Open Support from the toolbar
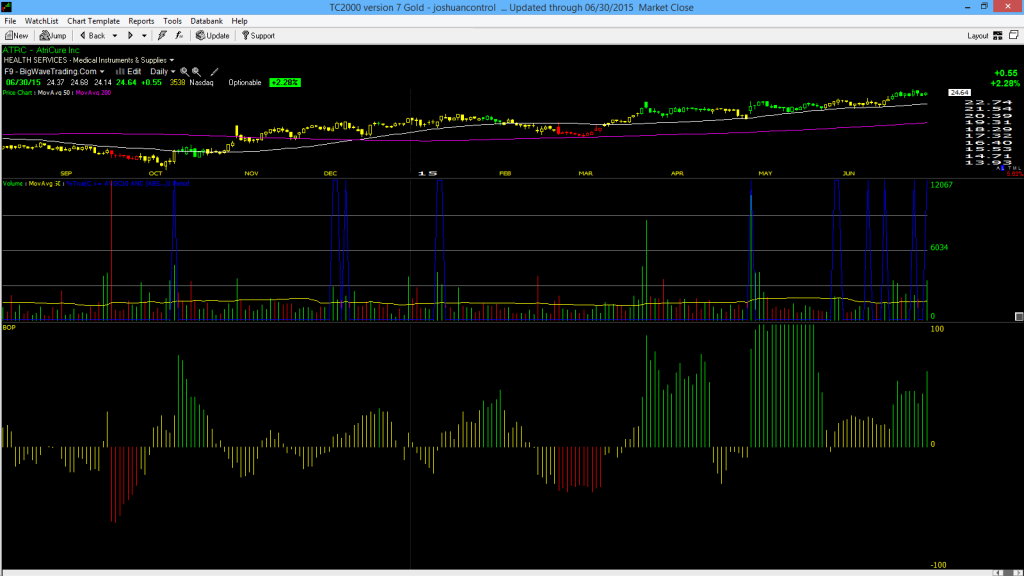Image resolution: width=1024 pixels, height=576 pixels. (x=259, y=36)
